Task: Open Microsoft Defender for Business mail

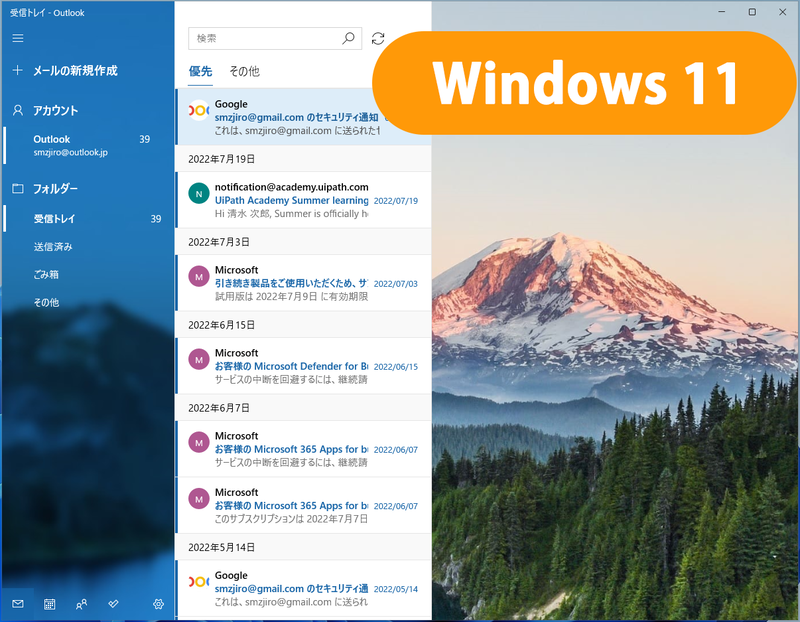Action: [x=304, y=366]
